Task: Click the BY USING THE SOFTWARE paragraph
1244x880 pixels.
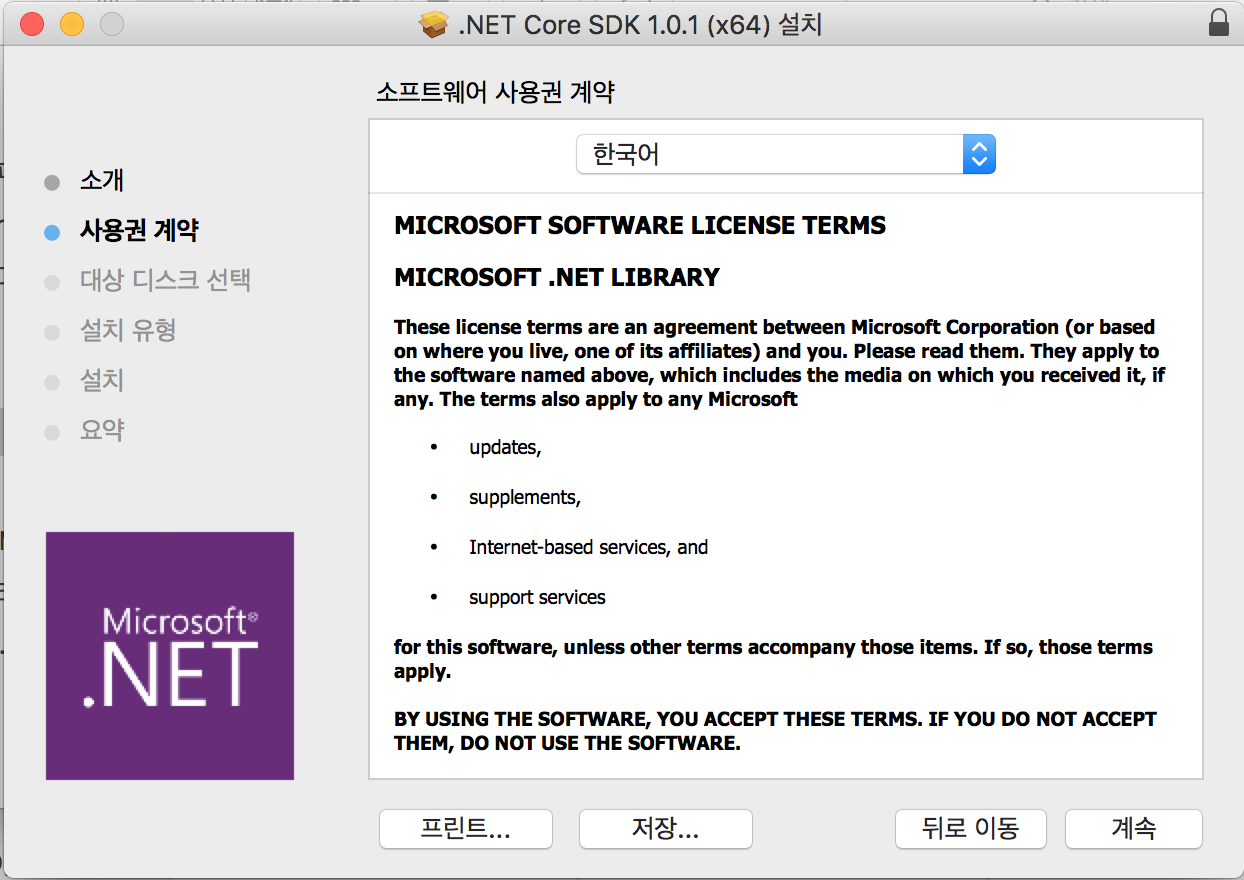Action: coord(775,732)
